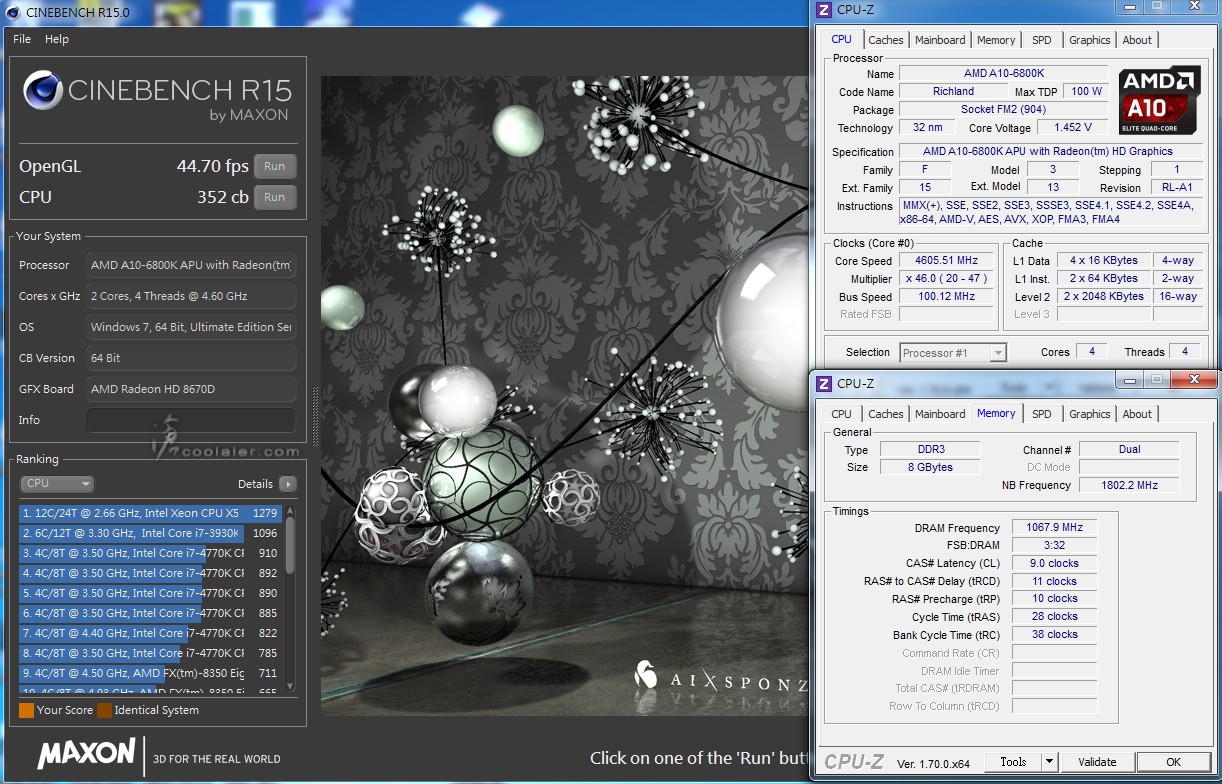Run the OpenGL benchmark
This screenshot has width=1222, height=784.
point(275,166)
